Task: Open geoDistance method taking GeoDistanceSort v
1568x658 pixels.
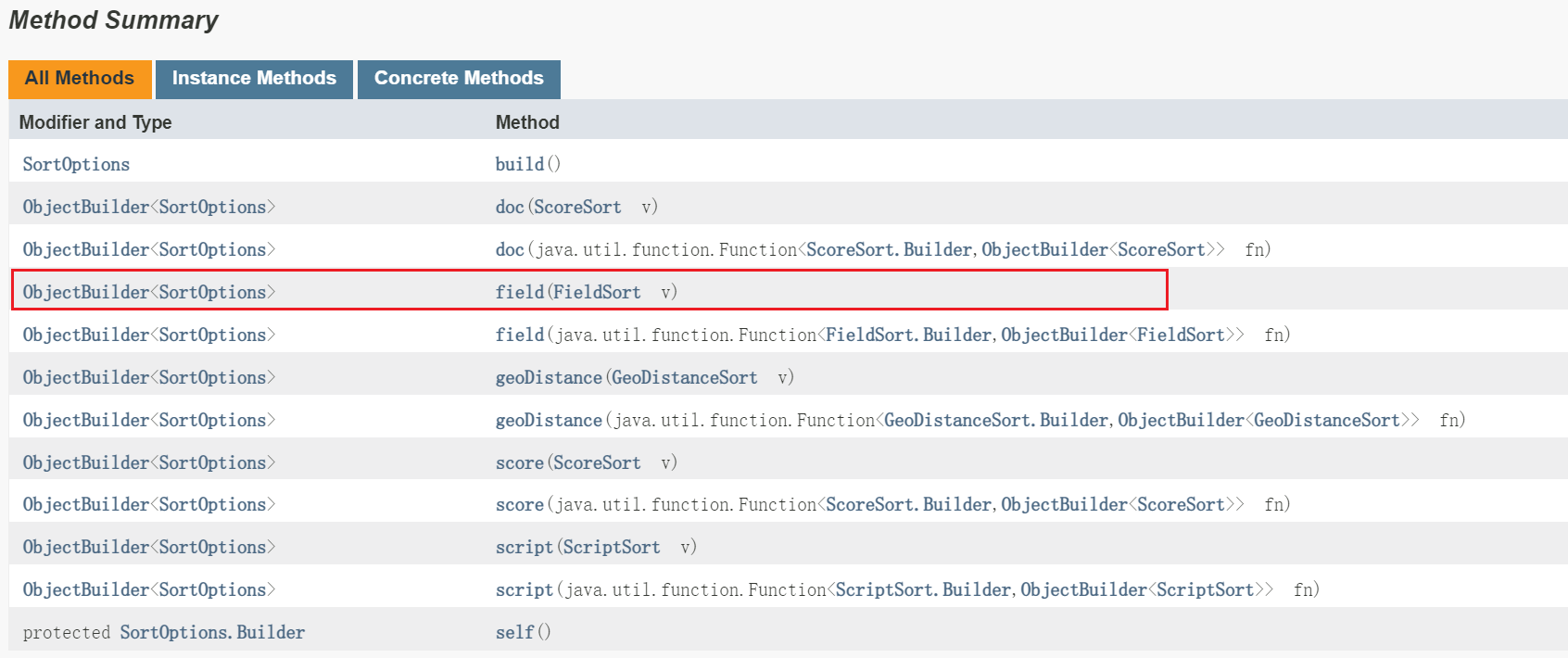Action: pos(549,377)
